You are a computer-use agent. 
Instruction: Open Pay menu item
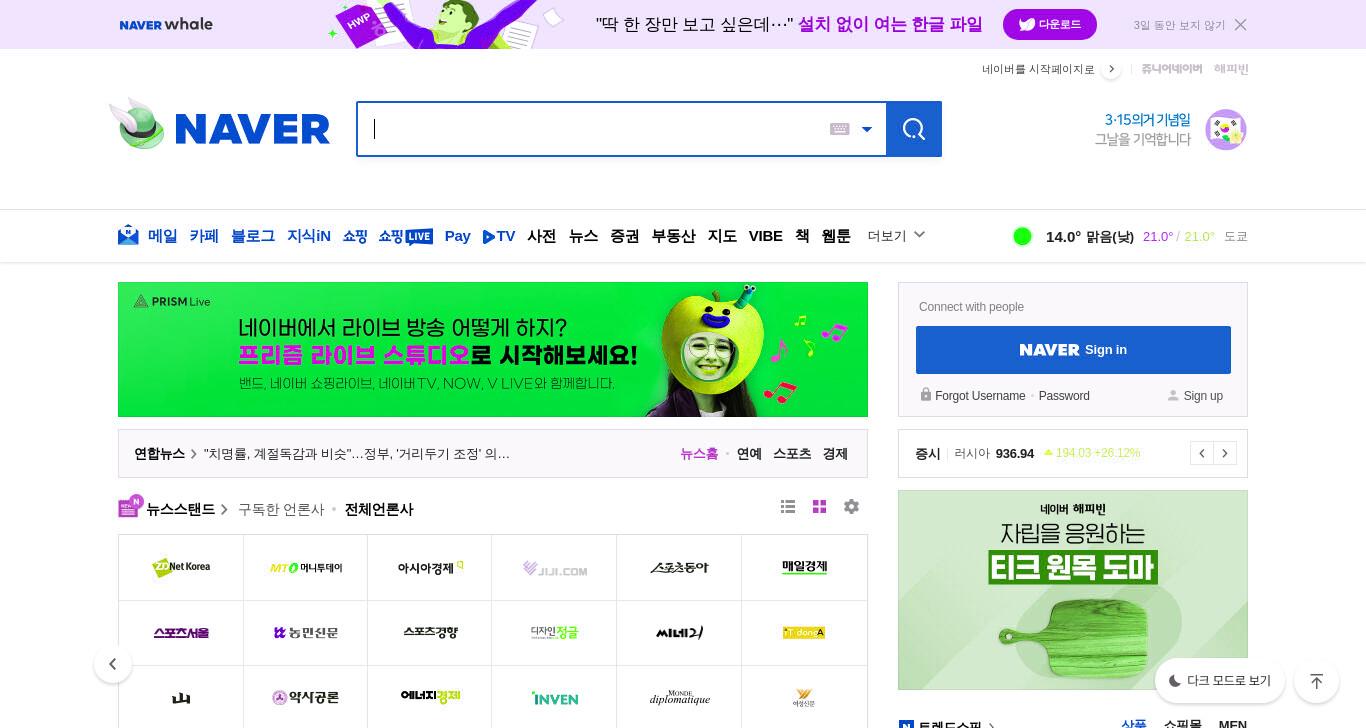458,236
